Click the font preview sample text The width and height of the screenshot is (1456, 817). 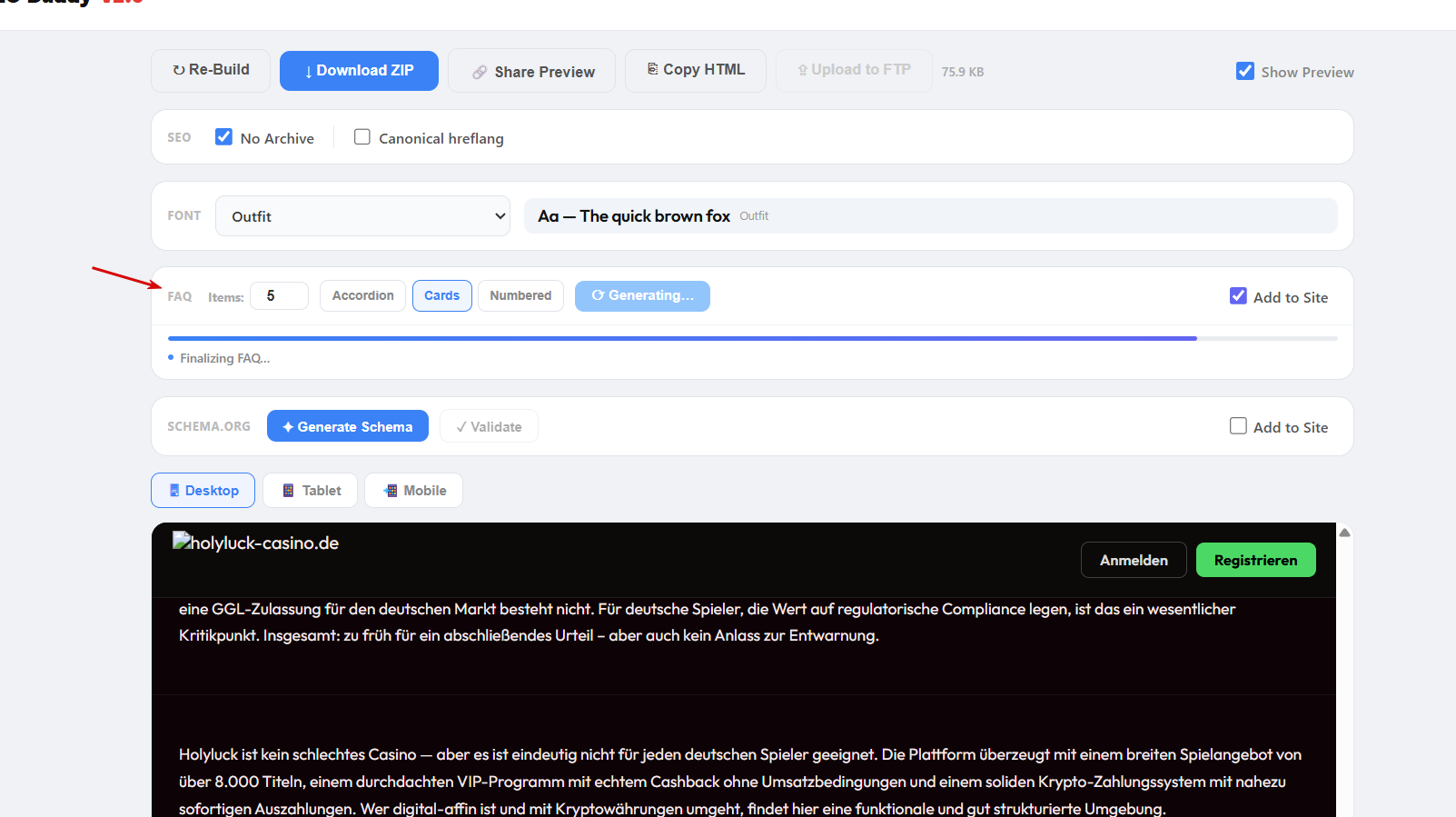[634, 216]
